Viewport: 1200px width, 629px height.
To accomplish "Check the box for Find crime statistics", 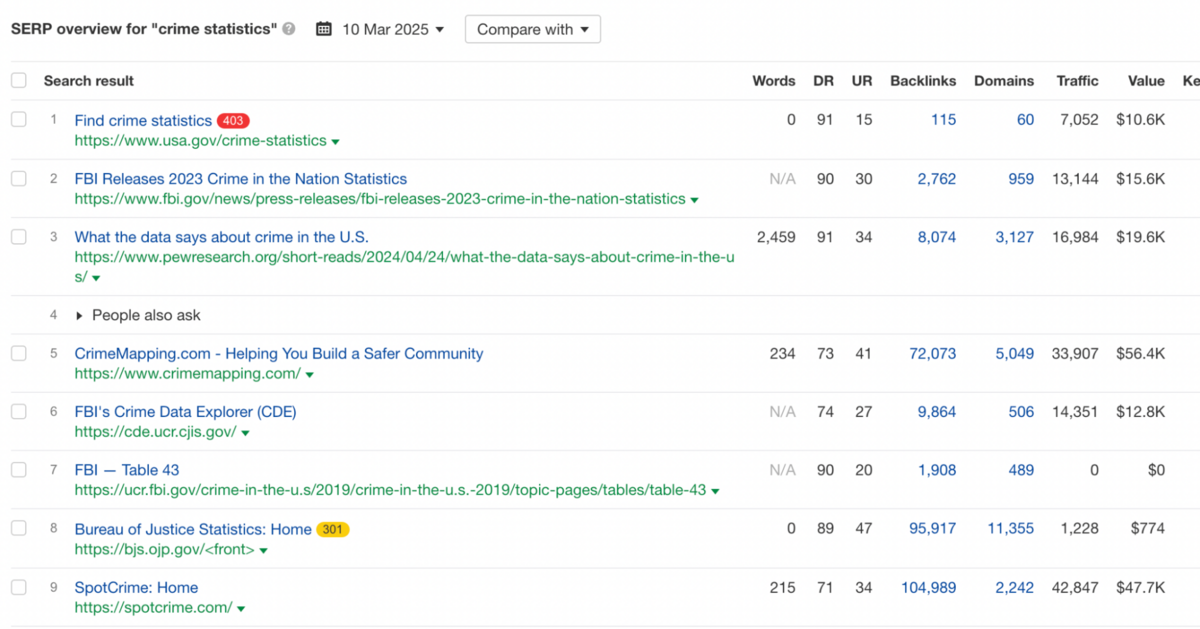I will pyautogui.click(x=19, y=120).
